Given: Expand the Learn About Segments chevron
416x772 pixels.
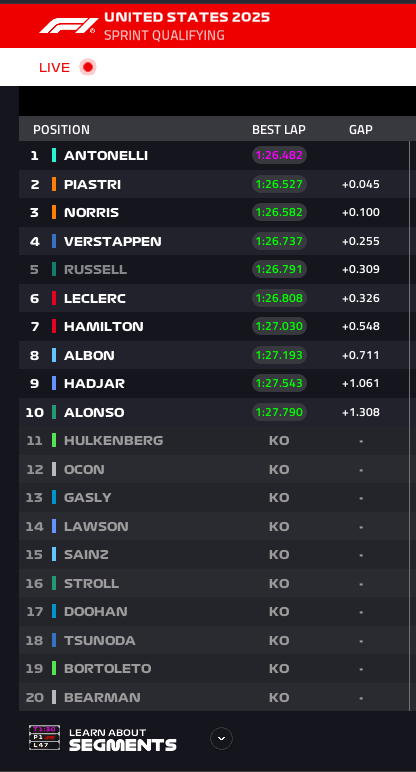Looking at the screenshot, I should [x=221, y=738].
